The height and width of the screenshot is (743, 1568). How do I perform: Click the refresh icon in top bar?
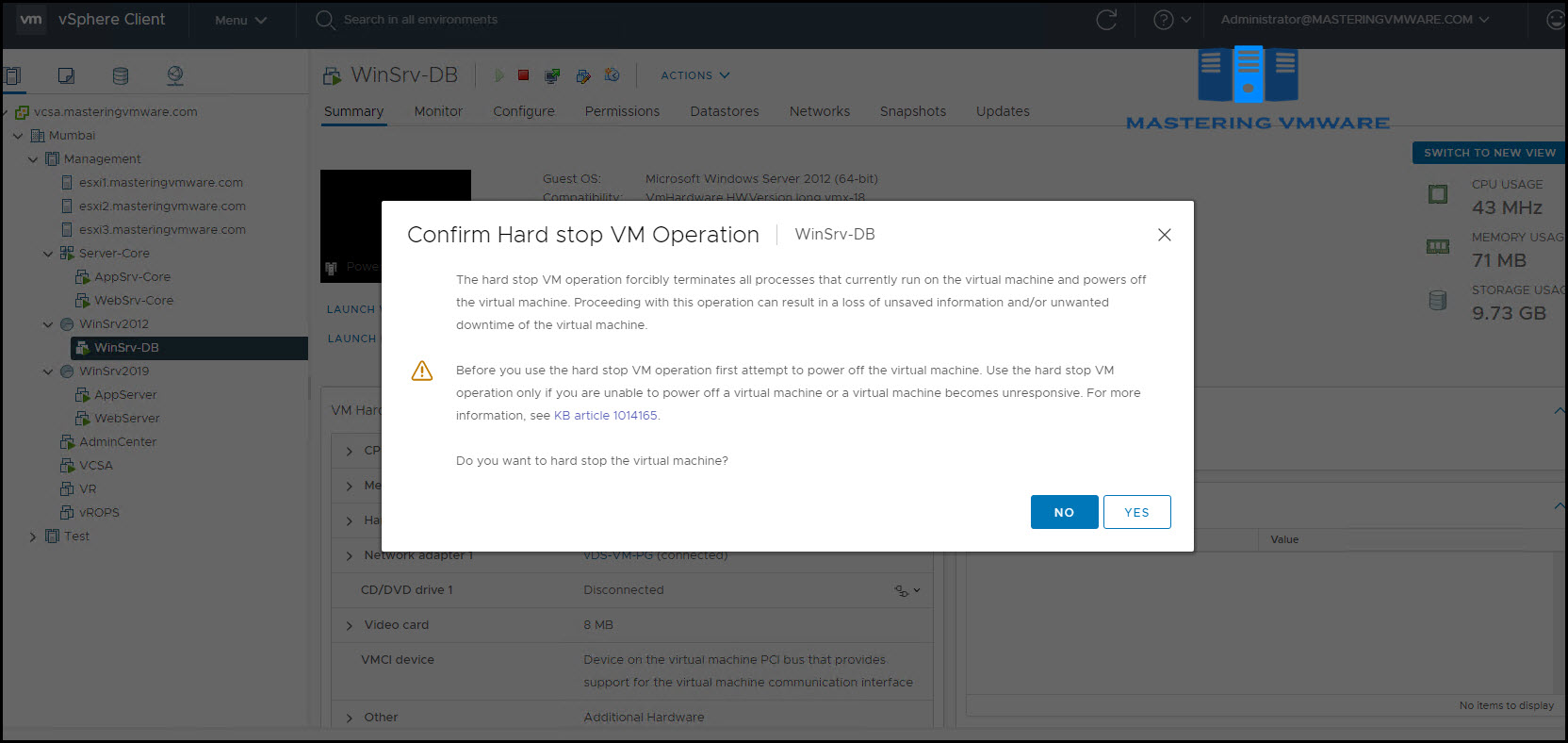tap(1106, 20)
